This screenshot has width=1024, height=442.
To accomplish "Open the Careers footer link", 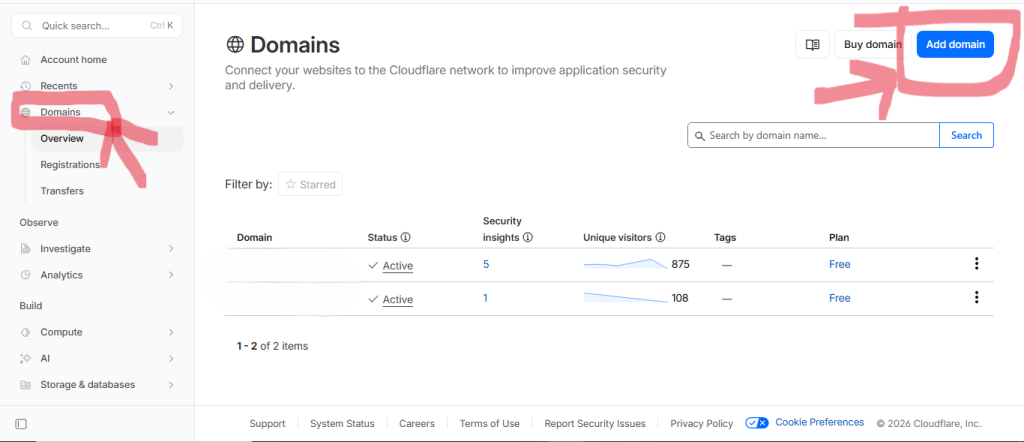I will (417, 424).
